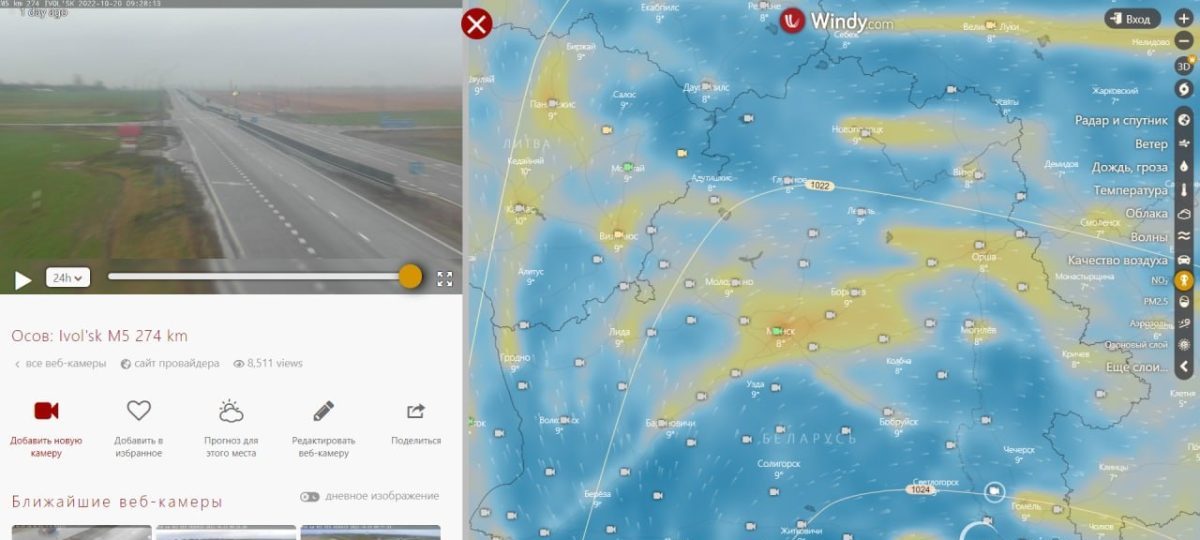Screen dimensions: 1200x540
Task: Share this webcam
Action: tap(416, 422)
